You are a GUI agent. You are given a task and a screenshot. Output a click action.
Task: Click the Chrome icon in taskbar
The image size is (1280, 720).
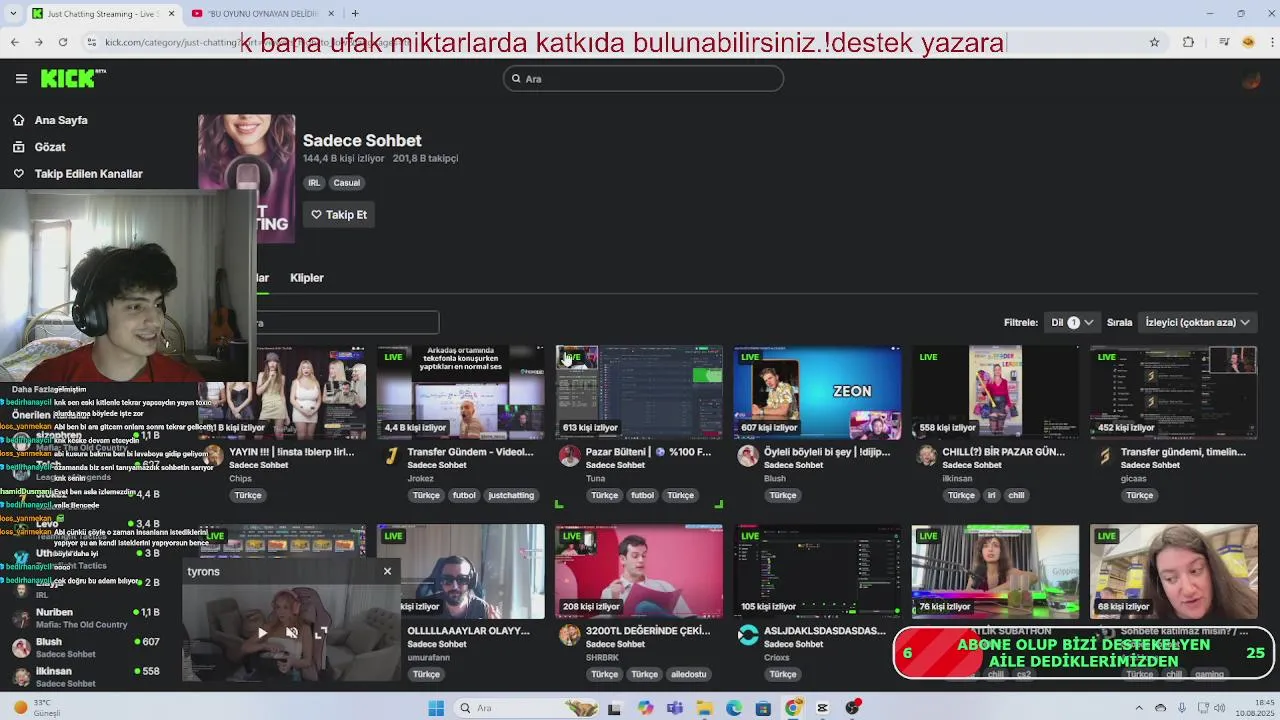793,708
